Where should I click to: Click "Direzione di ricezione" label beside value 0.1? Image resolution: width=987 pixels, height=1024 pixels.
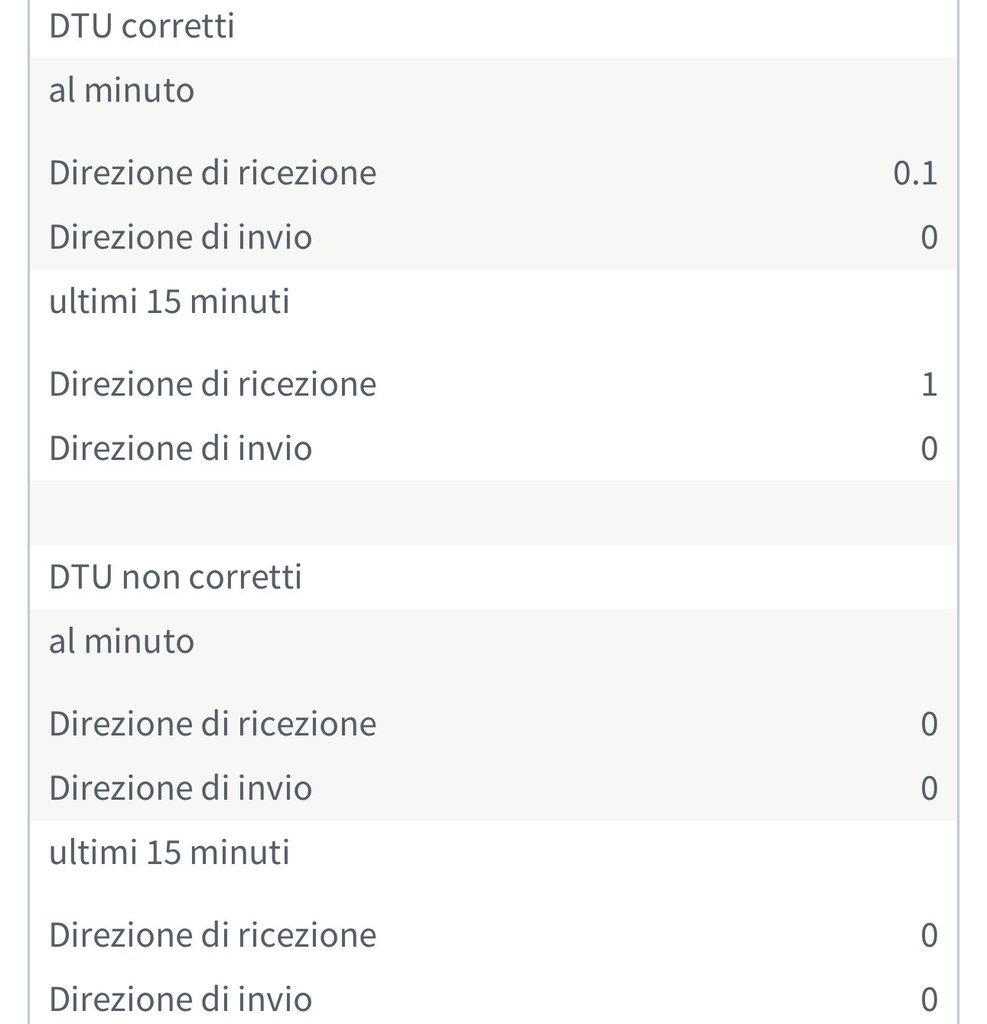[213, 173]
